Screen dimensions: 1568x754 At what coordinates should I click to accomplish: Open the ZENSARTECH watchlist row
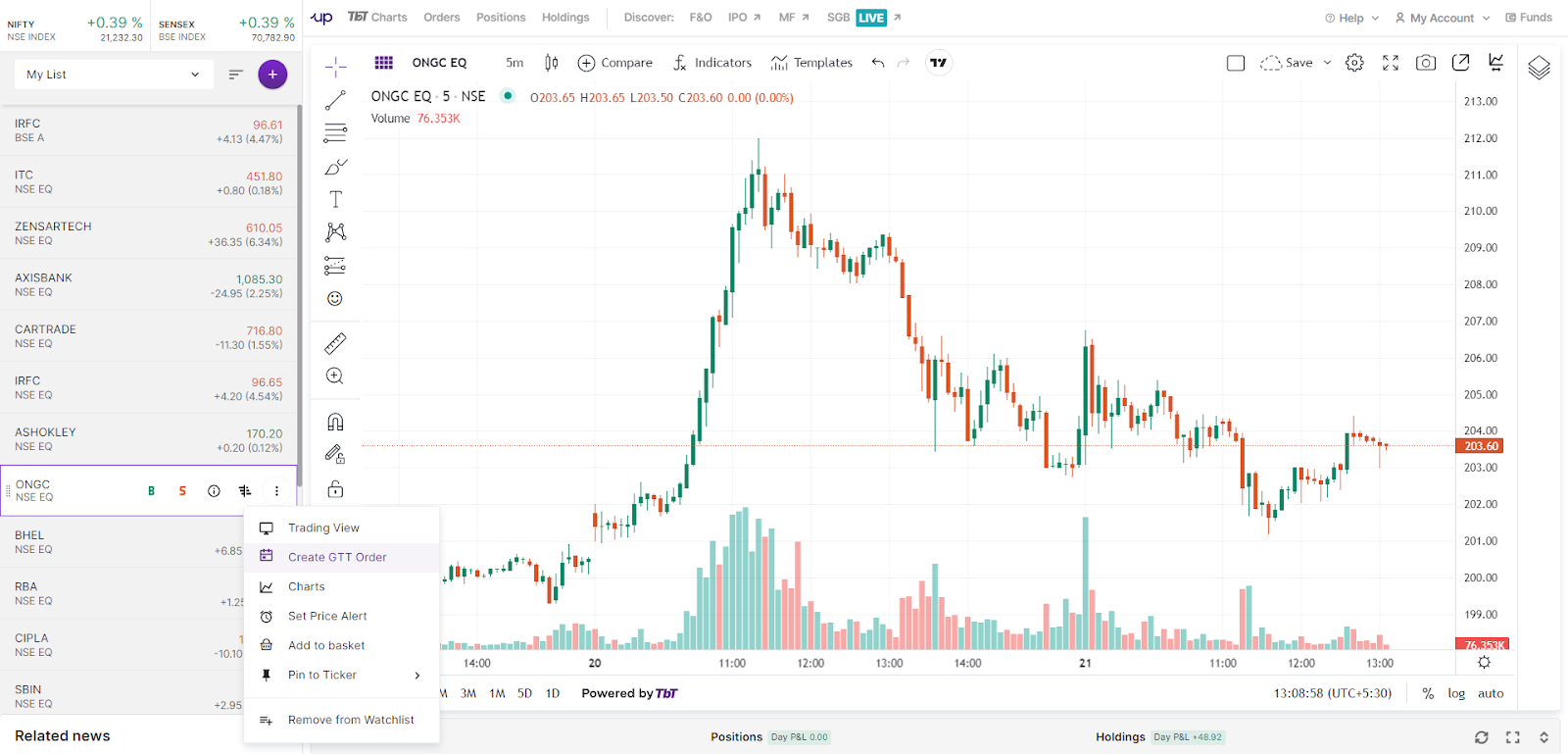tap(148, 233)
